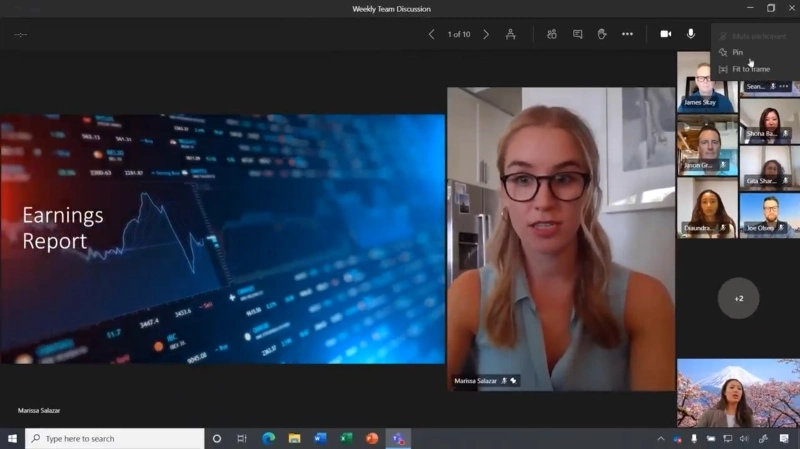Open the three-dot More actions menu
Viewport: 800px width, 449px height.
coord(627,34)
